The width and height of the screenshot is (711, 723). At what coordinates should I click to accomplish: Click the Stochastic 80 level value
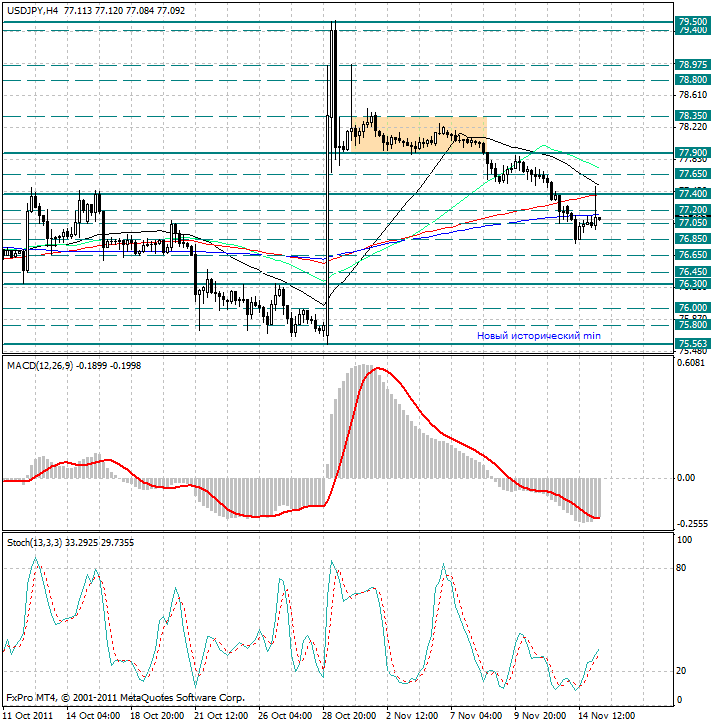coord(681,568)
